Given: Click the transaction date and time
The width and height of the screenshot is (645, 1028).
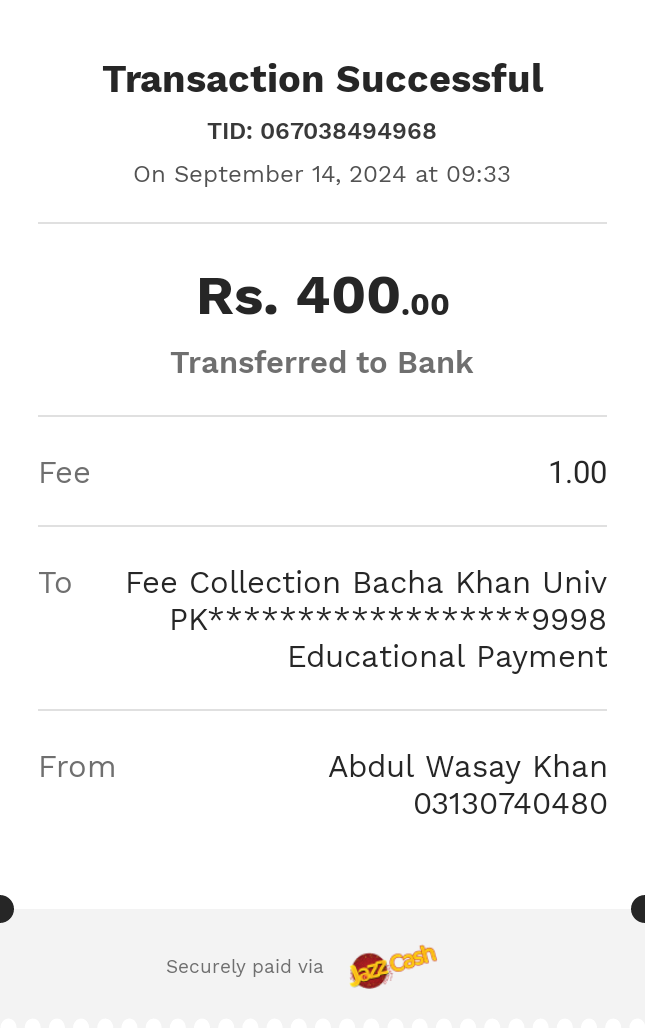Looking at the screenshot, I should tap(322, 174).
